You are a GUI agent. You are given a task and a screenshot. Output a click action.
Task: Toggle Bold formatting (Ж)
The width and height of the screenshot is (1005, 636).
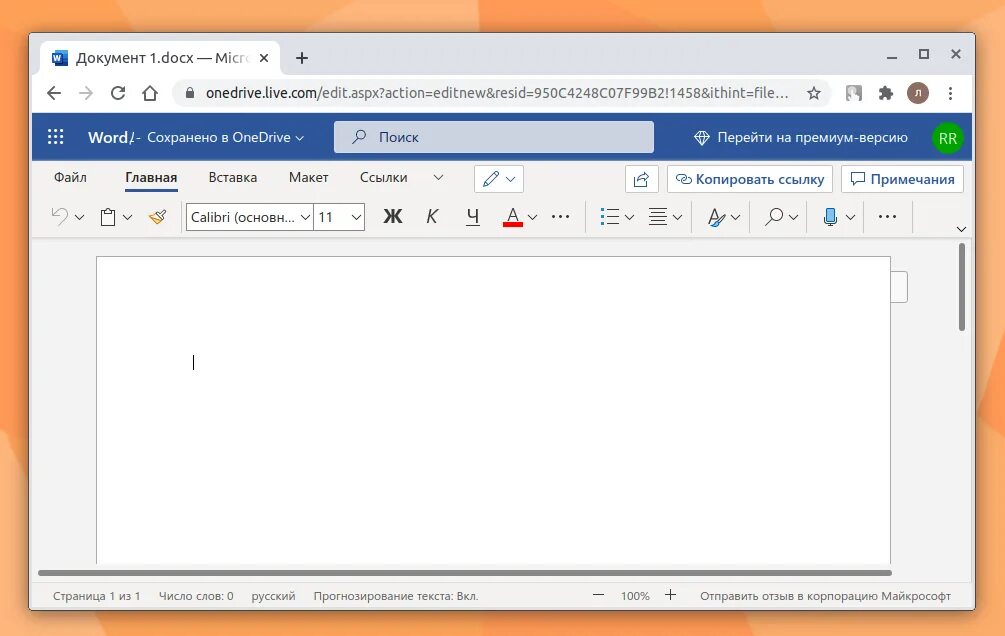tap(393, 217)
